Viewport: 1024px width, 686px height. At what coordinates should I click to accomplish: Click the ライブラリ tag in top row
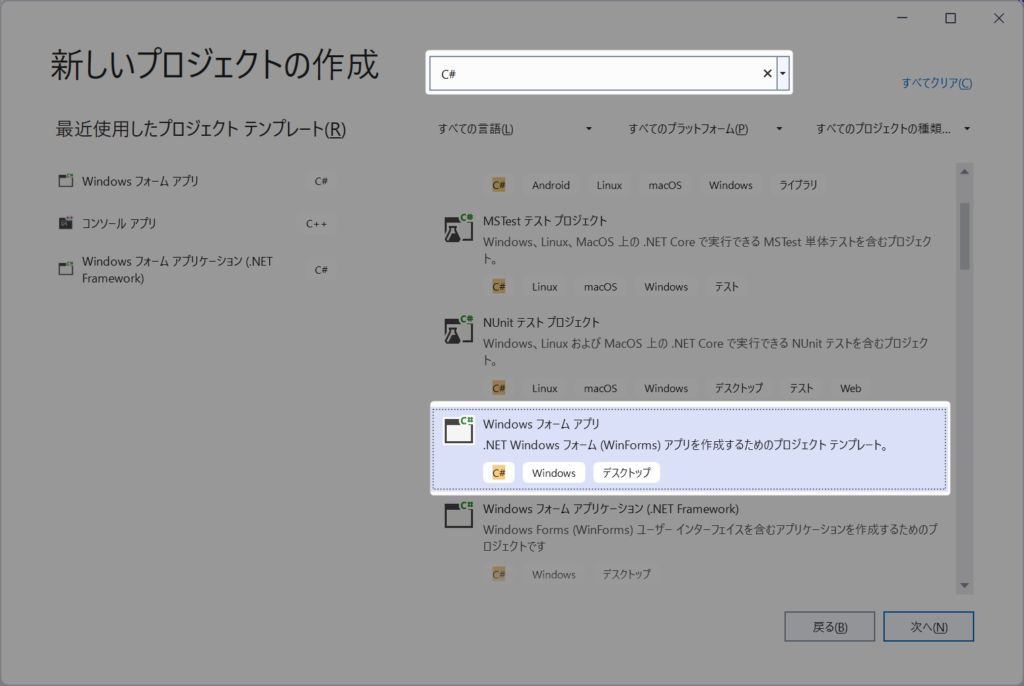click(798, 185)
